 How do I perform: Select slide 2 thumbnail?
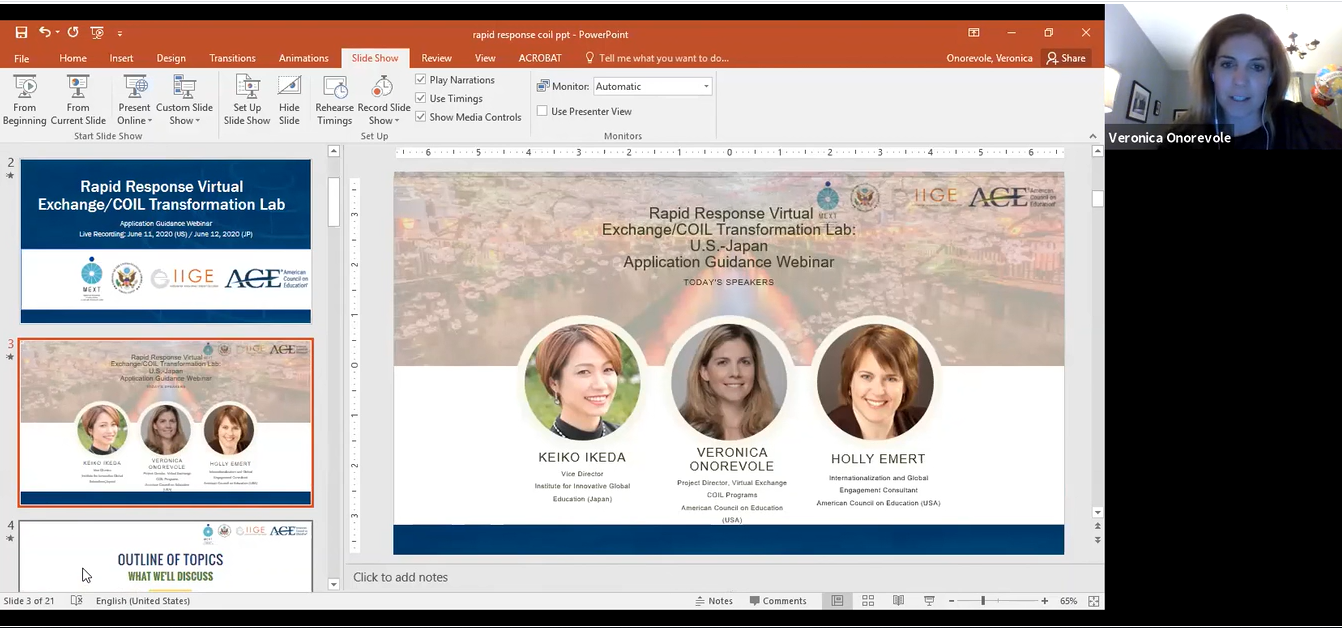pos(166,241)
